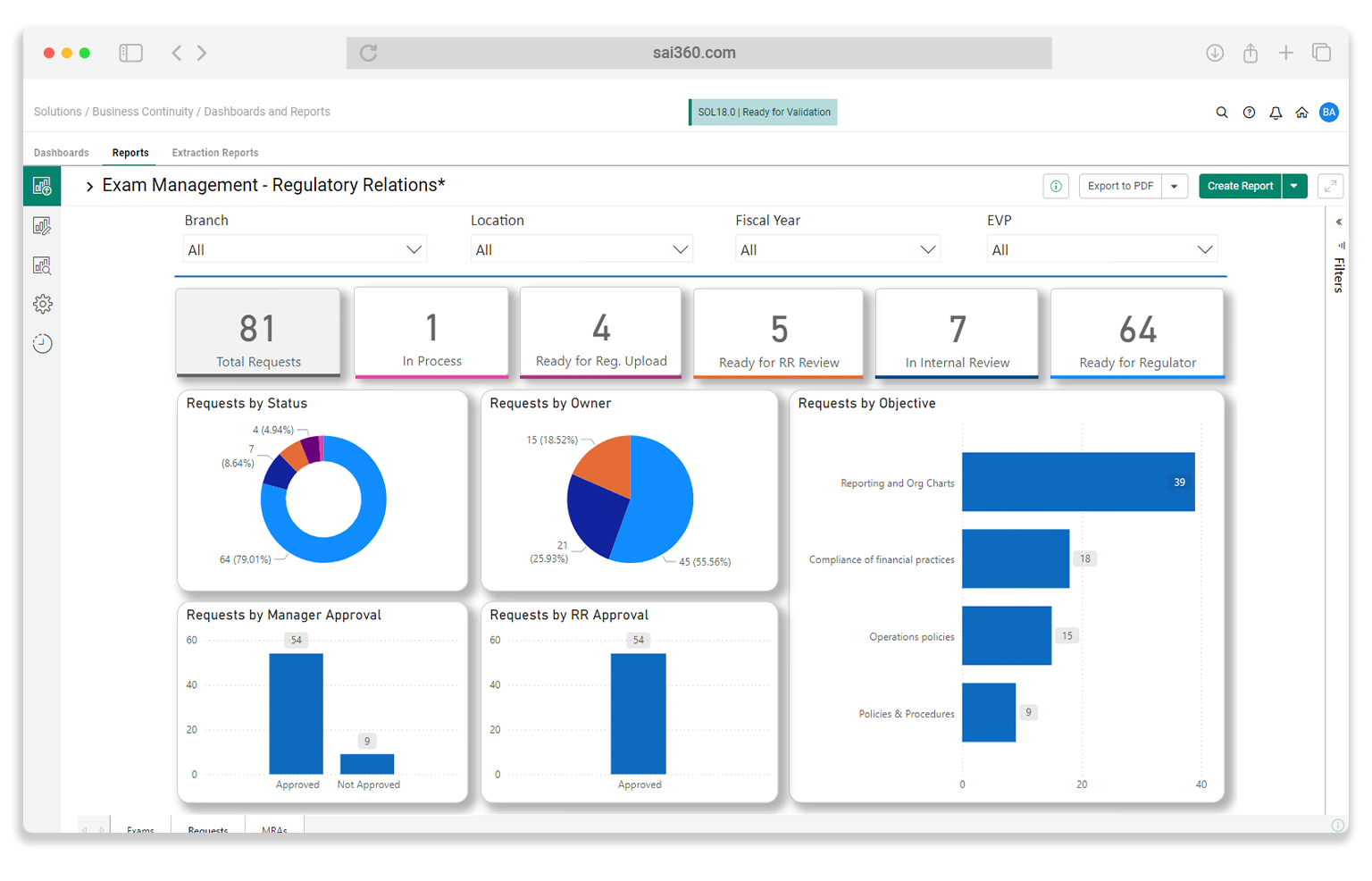The width and height of the screenshot is (1372, 881).
Task: Expand the report to full screen
Action: [x=1330, y=186]
